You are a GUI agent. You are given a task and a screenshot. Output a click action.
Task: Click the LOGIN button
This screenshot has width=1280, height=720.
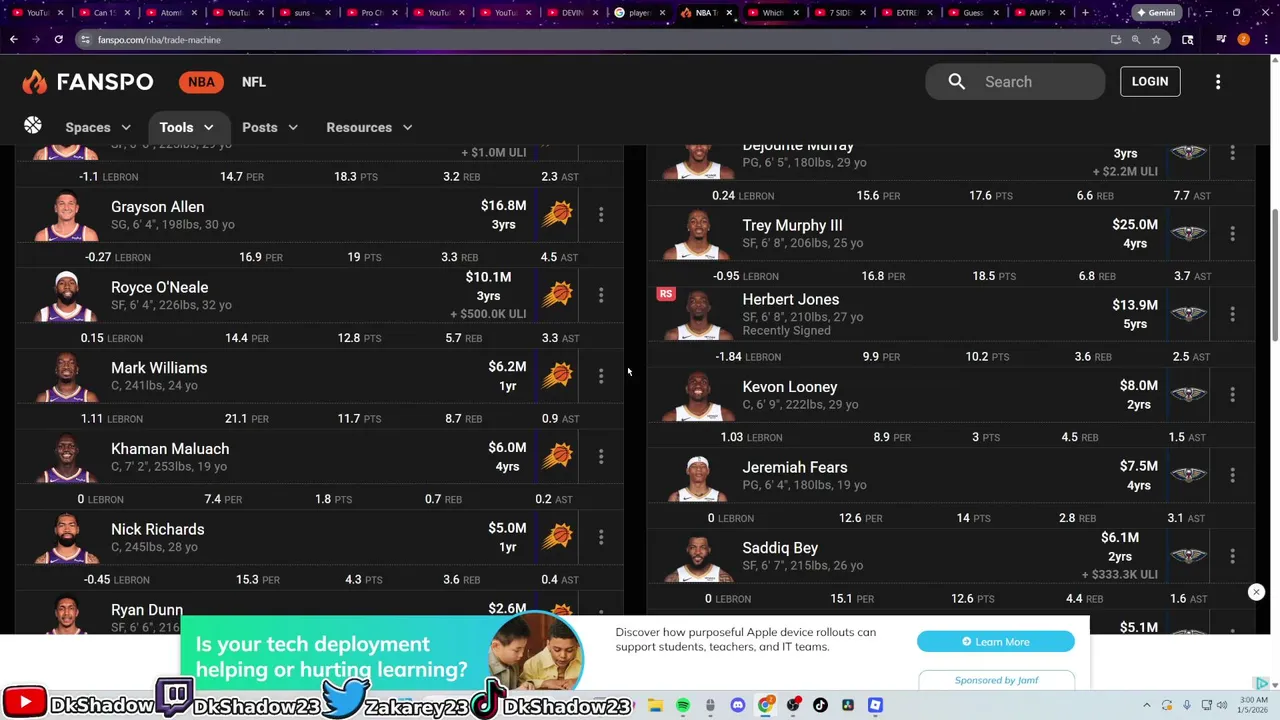[x=1150, y=82]
